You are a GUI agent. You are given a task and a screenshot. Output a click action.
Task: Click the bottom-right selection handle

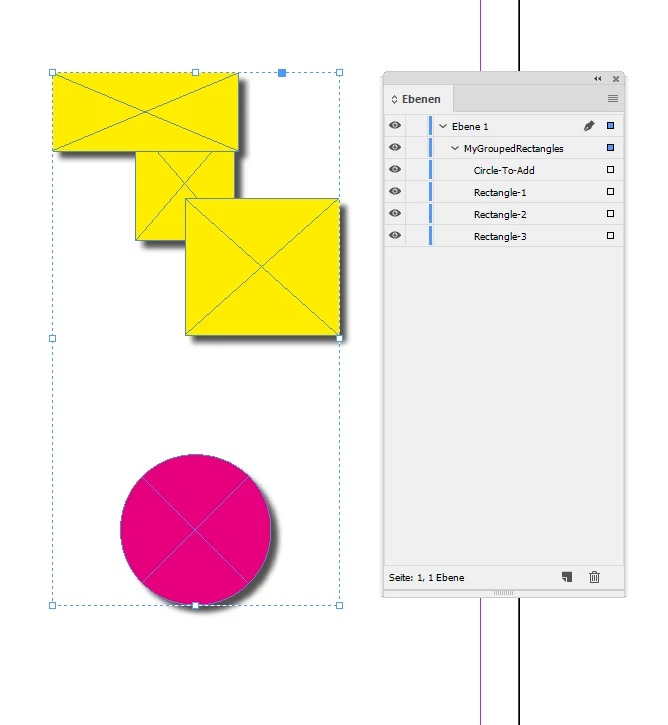point(339,605)
